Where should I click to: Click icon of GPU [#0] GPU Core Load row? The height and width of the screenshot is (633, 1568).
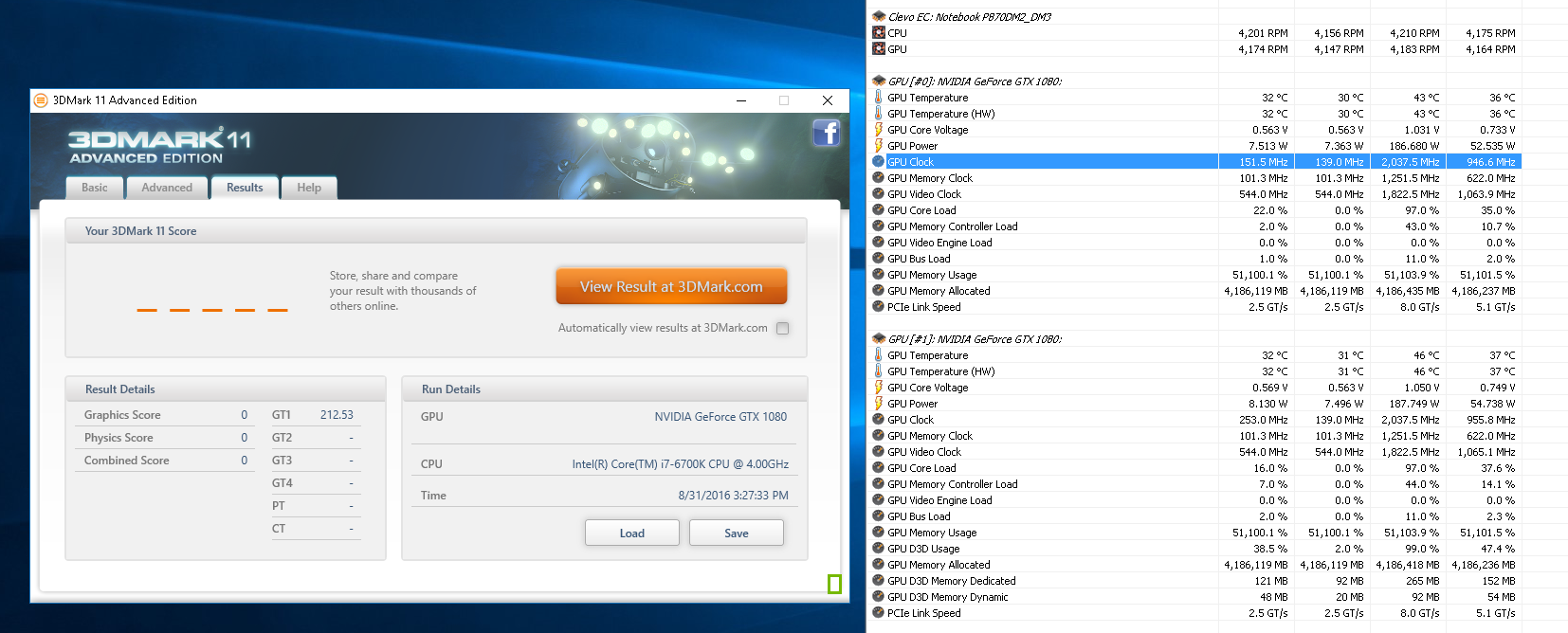879,210
